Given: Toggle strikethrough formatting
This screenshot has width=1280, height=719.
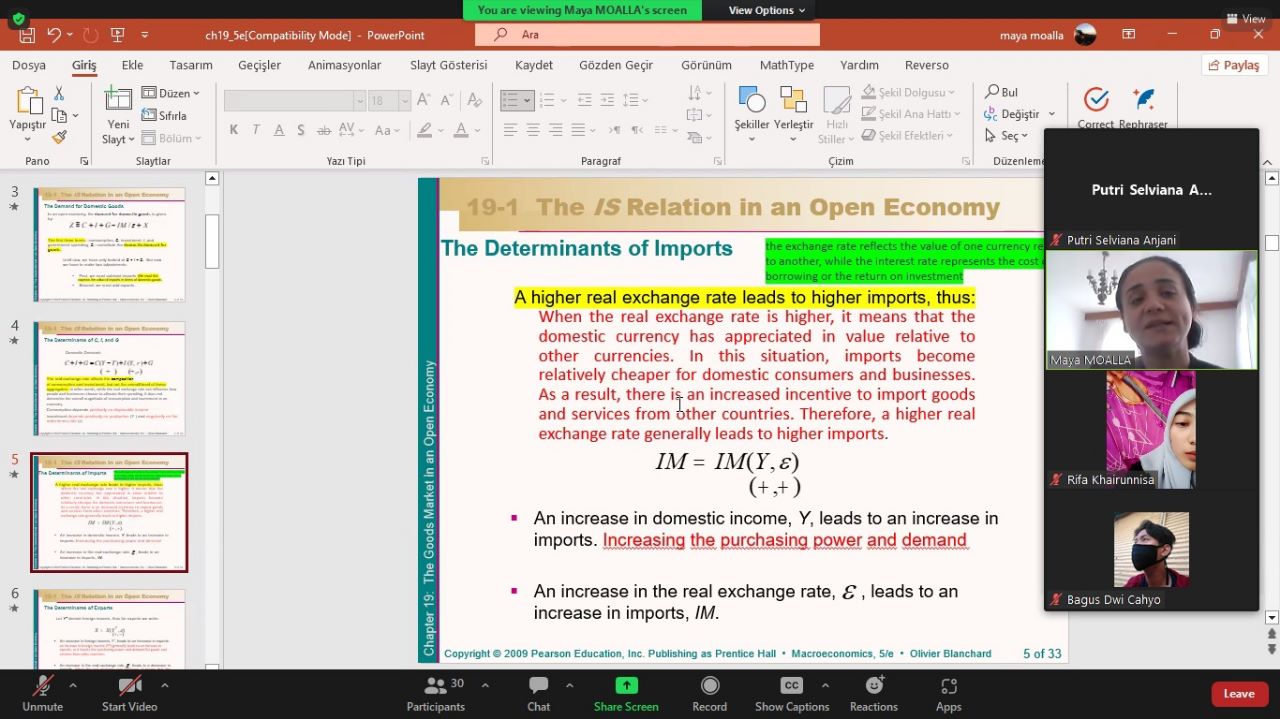Looking at the screenshot, I should pos(323,130).
